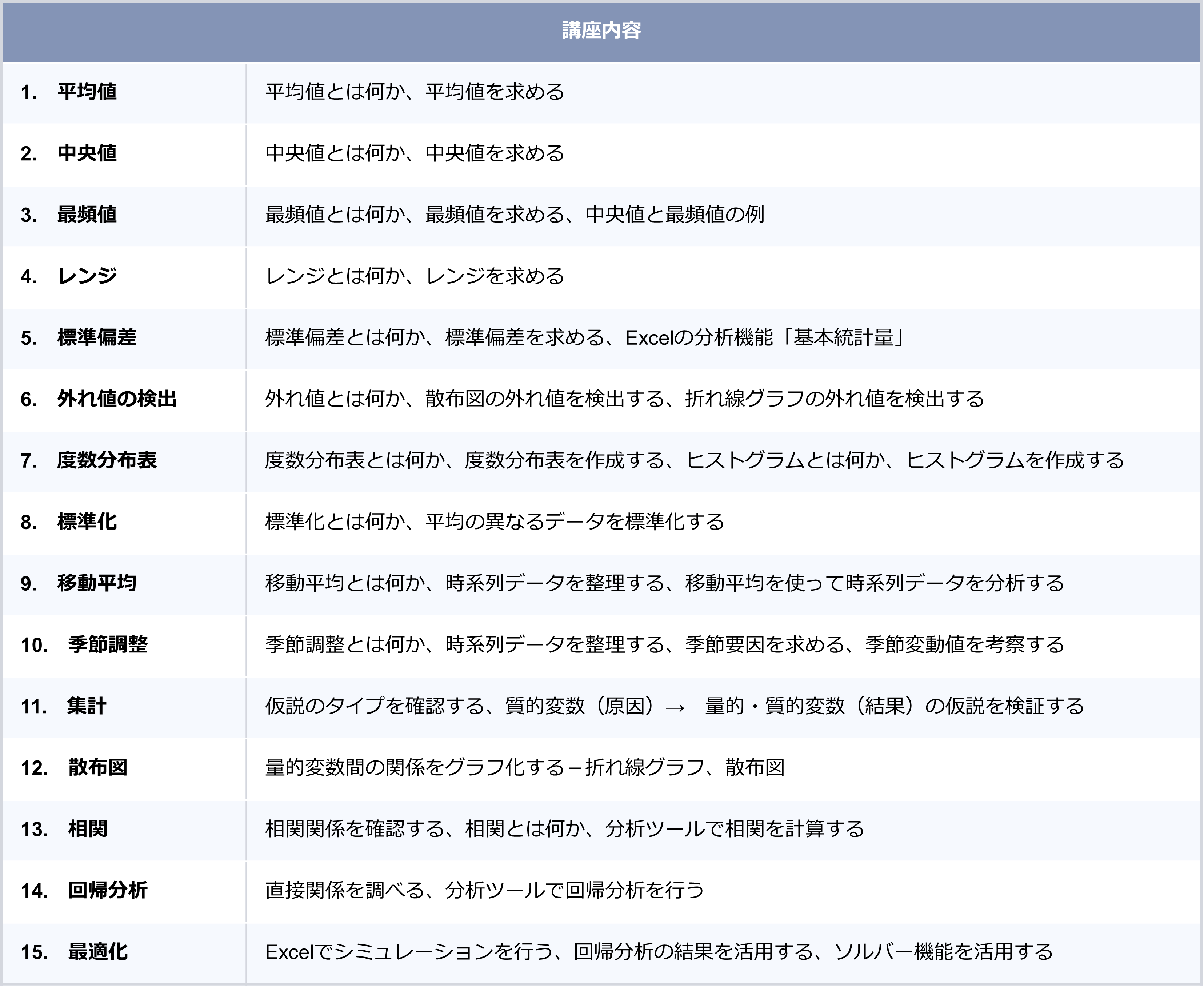The width and height of the screenshot is (1204, 987).
Task: Click description 直接関係を調べる、分析ツールで回帰分析を行う
Action: tap(484, 890)
